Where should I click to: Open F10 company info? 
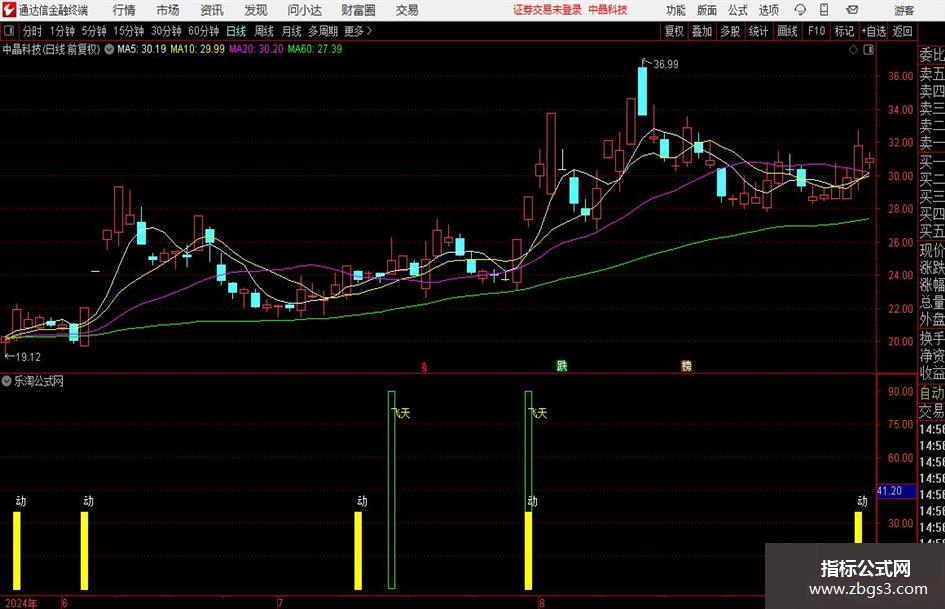817,31
